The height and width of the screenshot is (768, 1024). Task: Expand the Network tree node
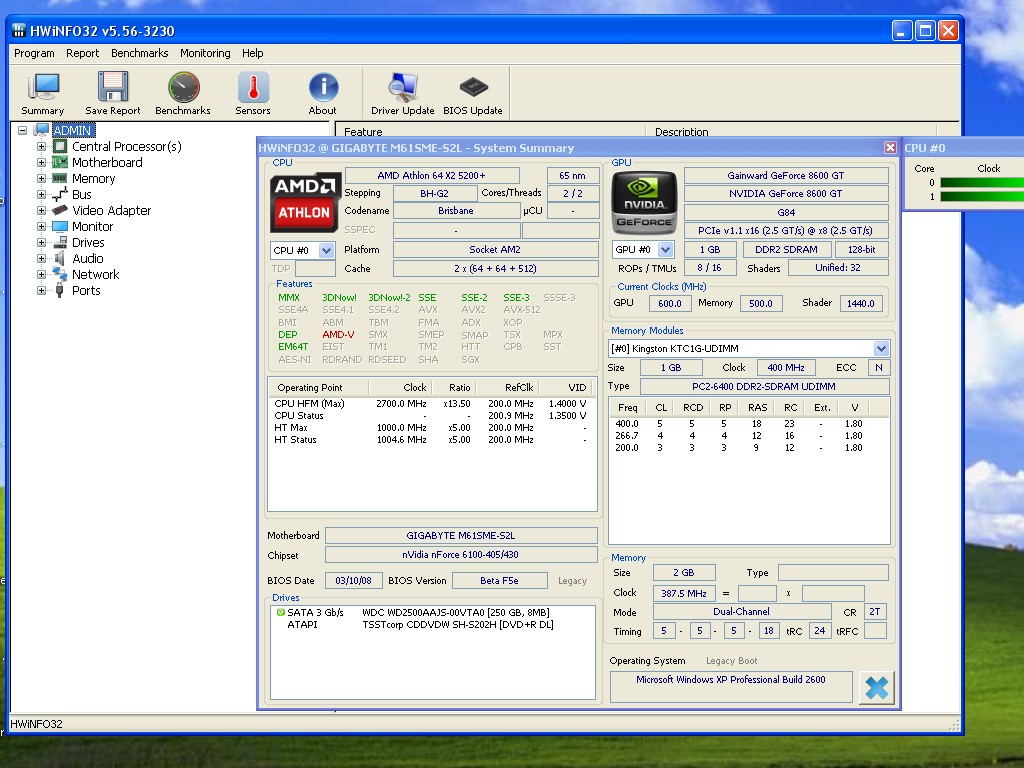coord(41,274)
